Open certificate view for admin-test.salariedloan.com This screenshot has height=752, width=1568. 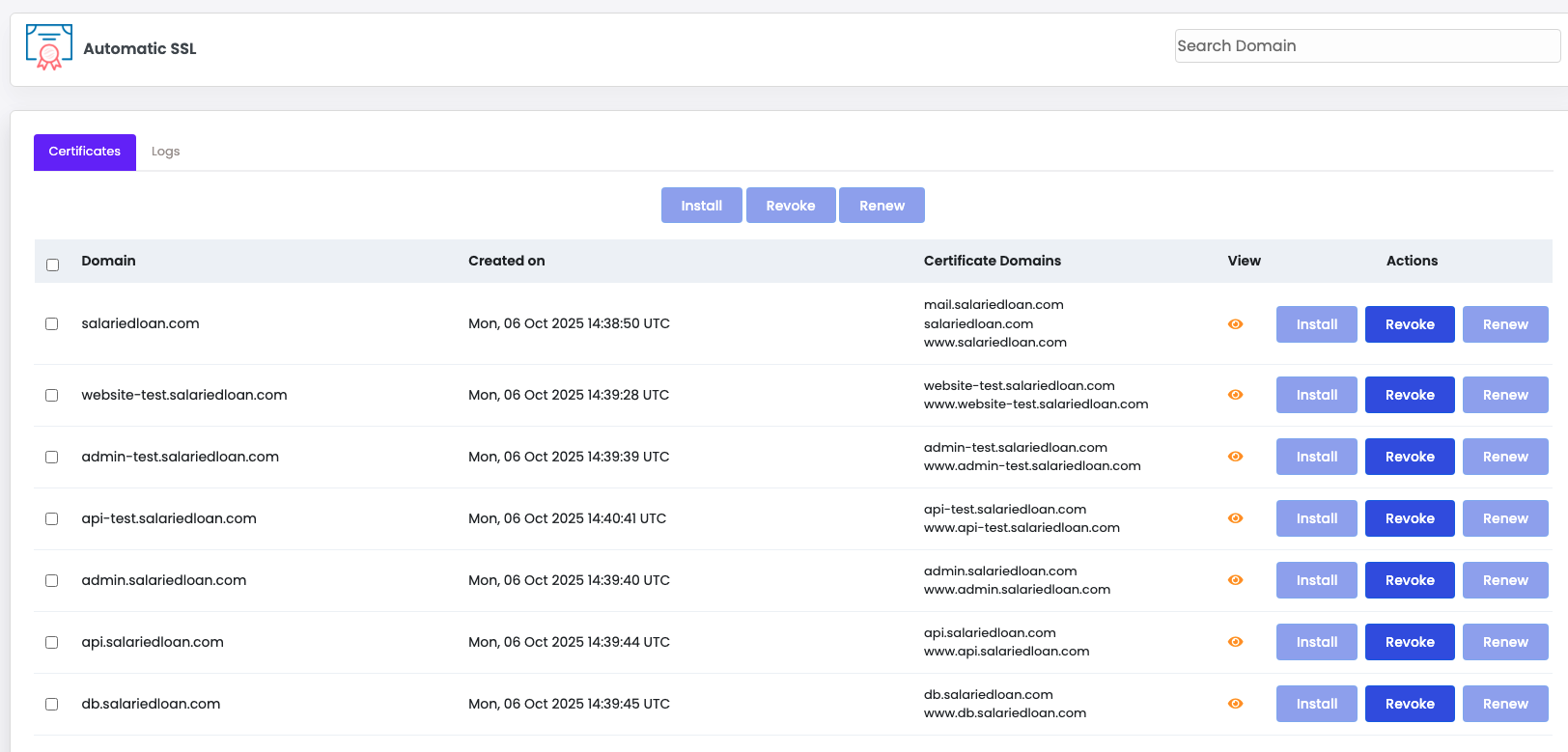coord(1235,457)
